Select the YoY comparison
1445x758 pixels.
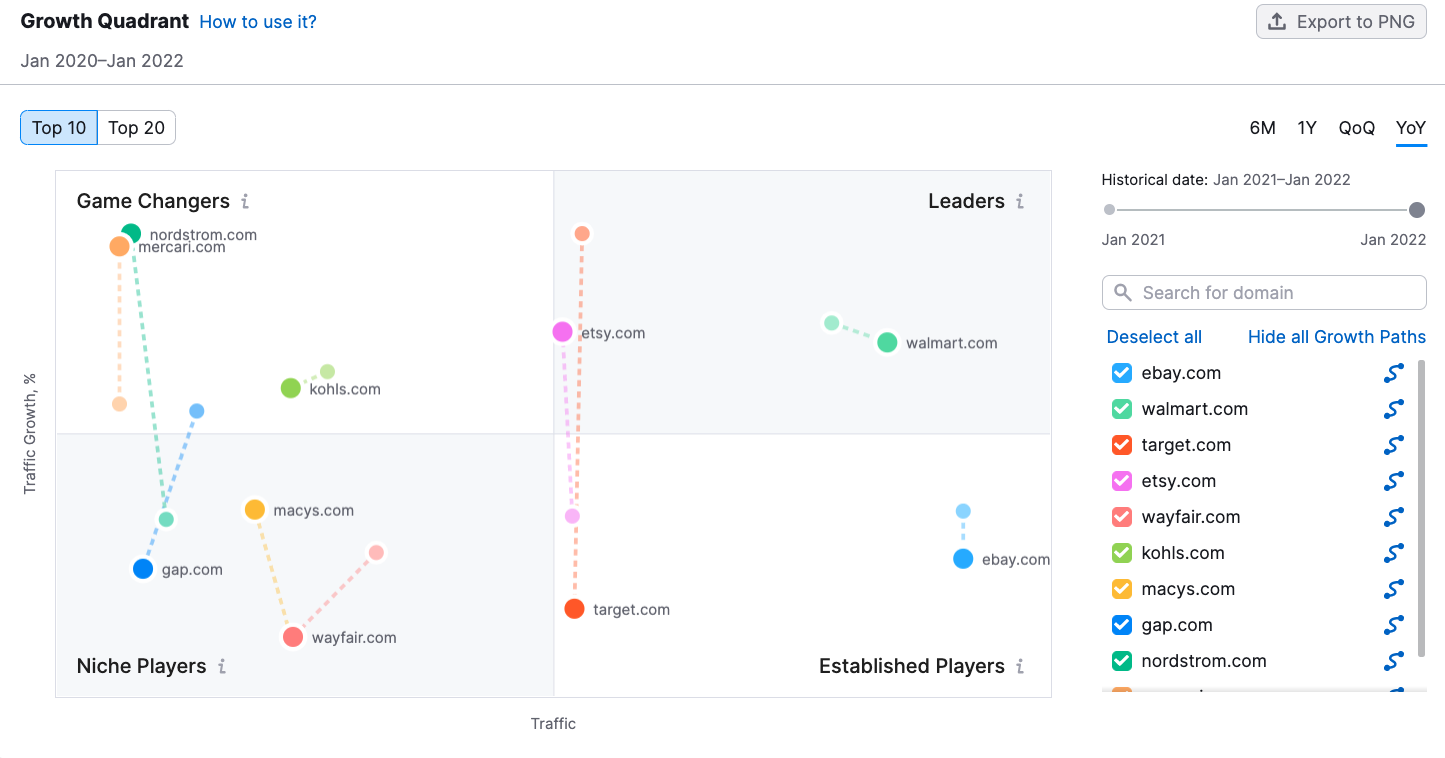[x=1411, y=128]
